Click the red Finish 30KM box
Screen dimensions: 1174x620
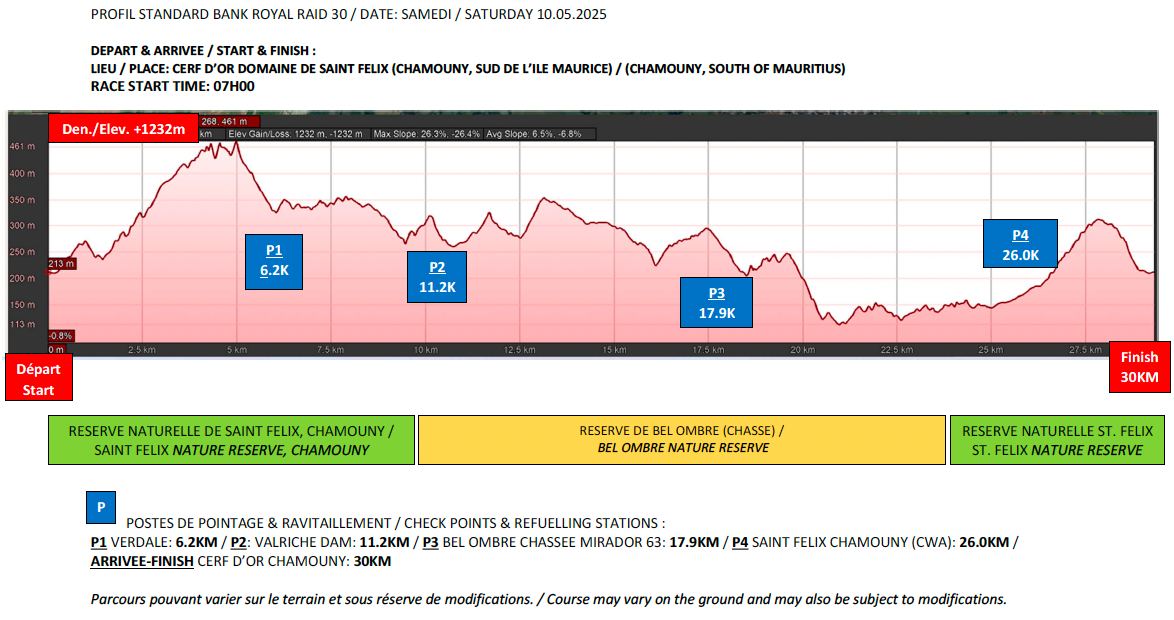point(1139,367)
